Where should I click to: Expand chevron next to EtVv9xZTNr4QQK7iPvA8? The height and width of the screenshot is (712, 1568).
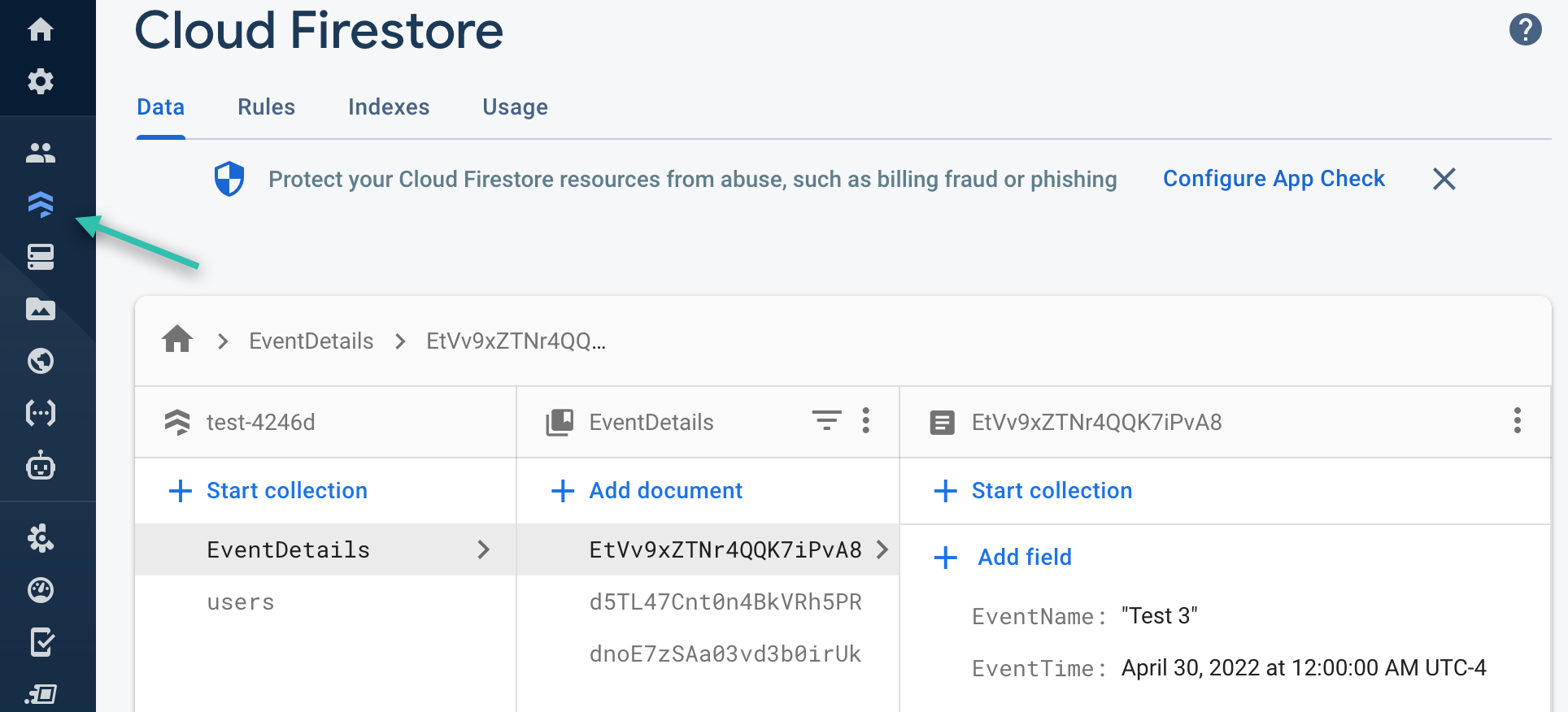click(x=882, y=549)
